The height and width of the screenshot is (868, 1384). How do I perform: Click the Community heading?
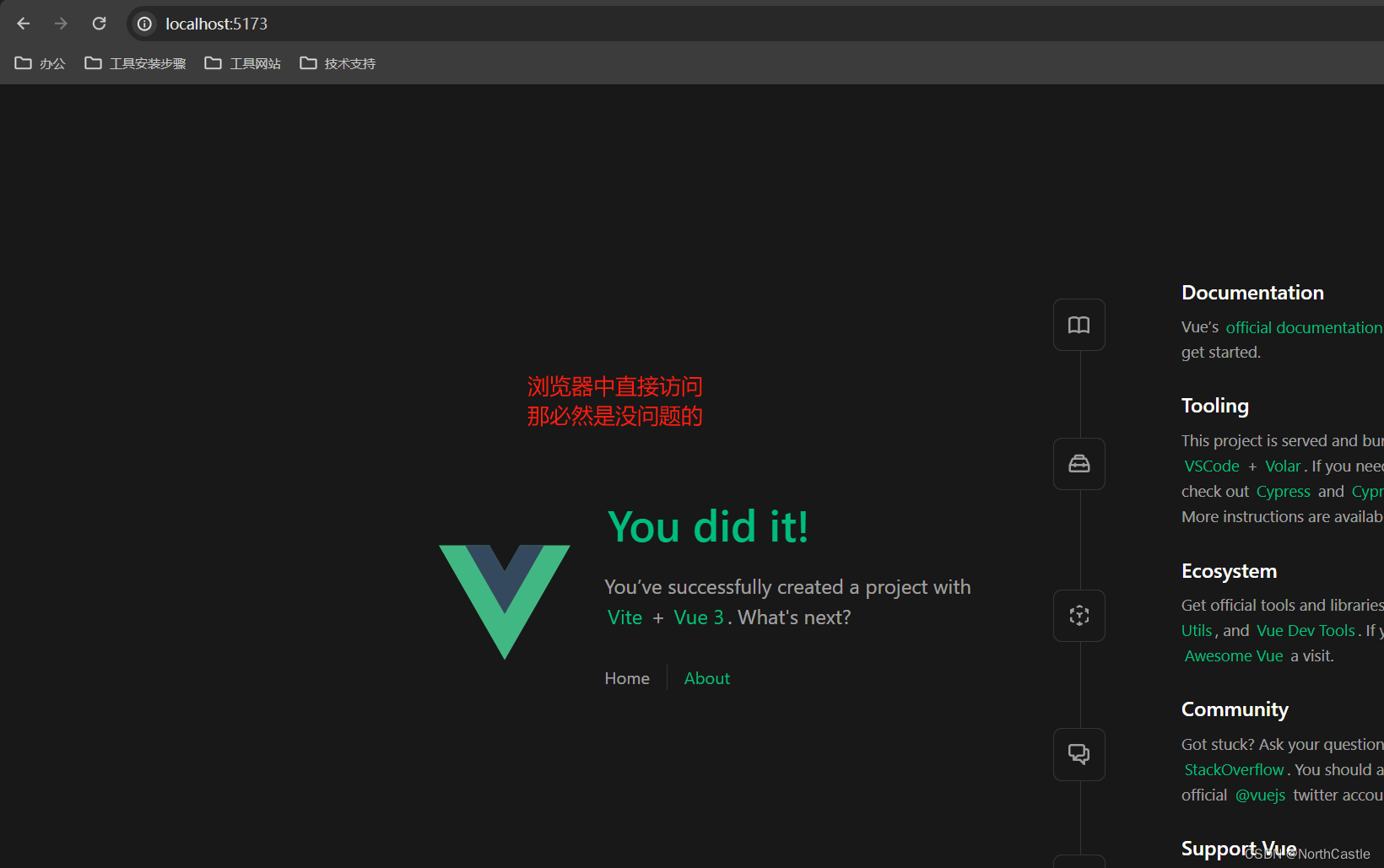point(1235,709)
